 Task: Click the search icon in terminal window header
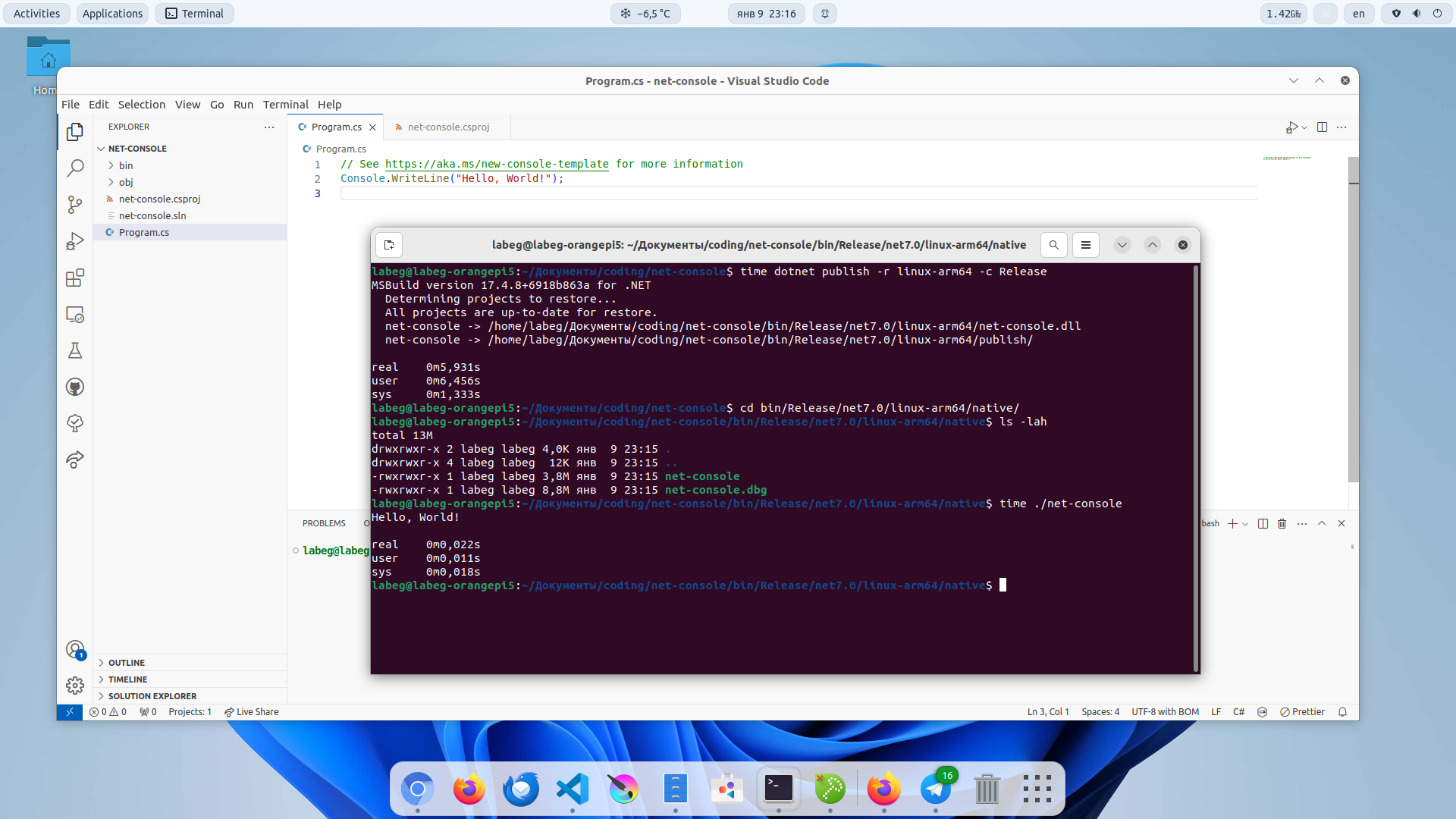[x=1054, y=245]
